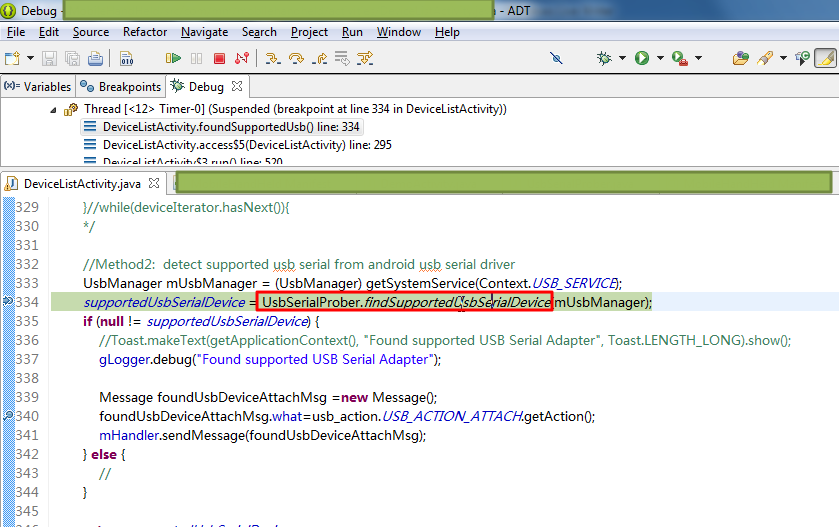The width and height of the screenshot is (839, 527).
Task: Click Eclipse Debug title bar icon
Action: tap(9, 10)
